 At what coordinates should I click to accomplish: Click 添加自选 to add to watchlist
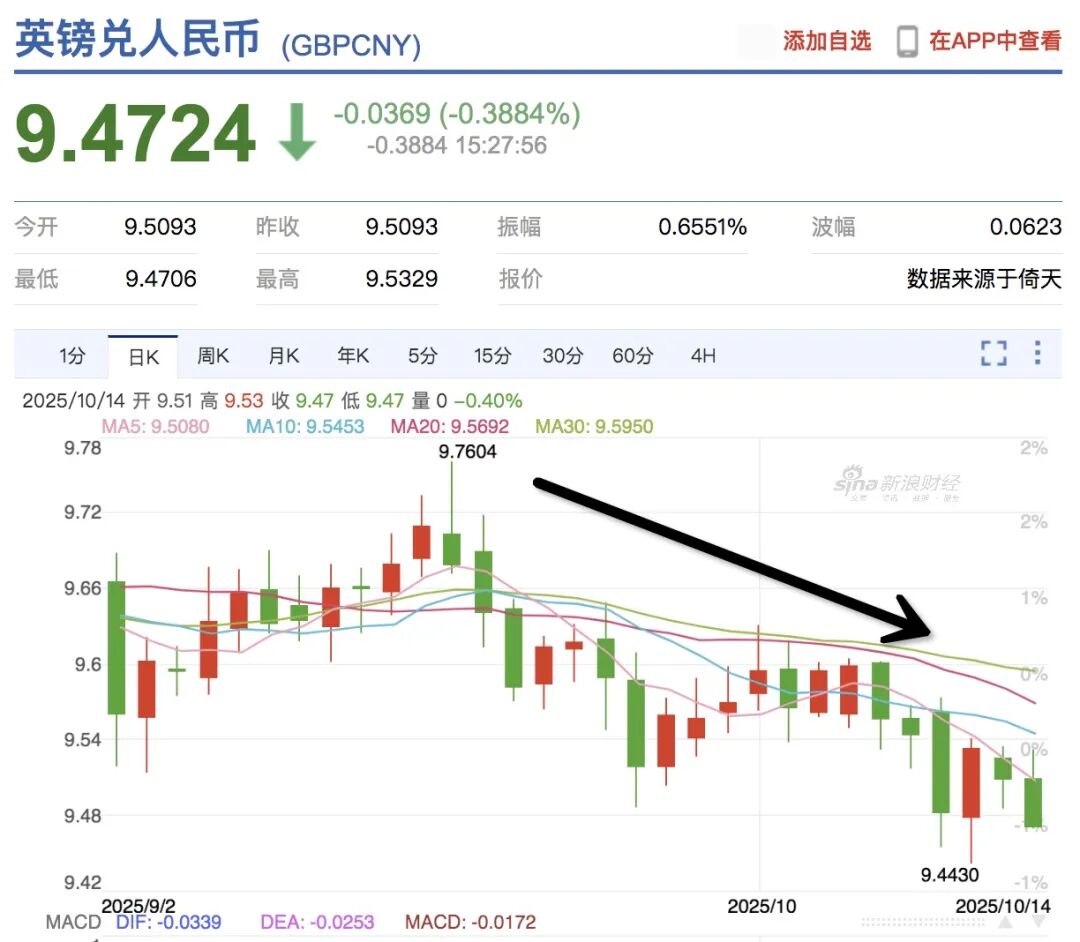coord(827,41)
